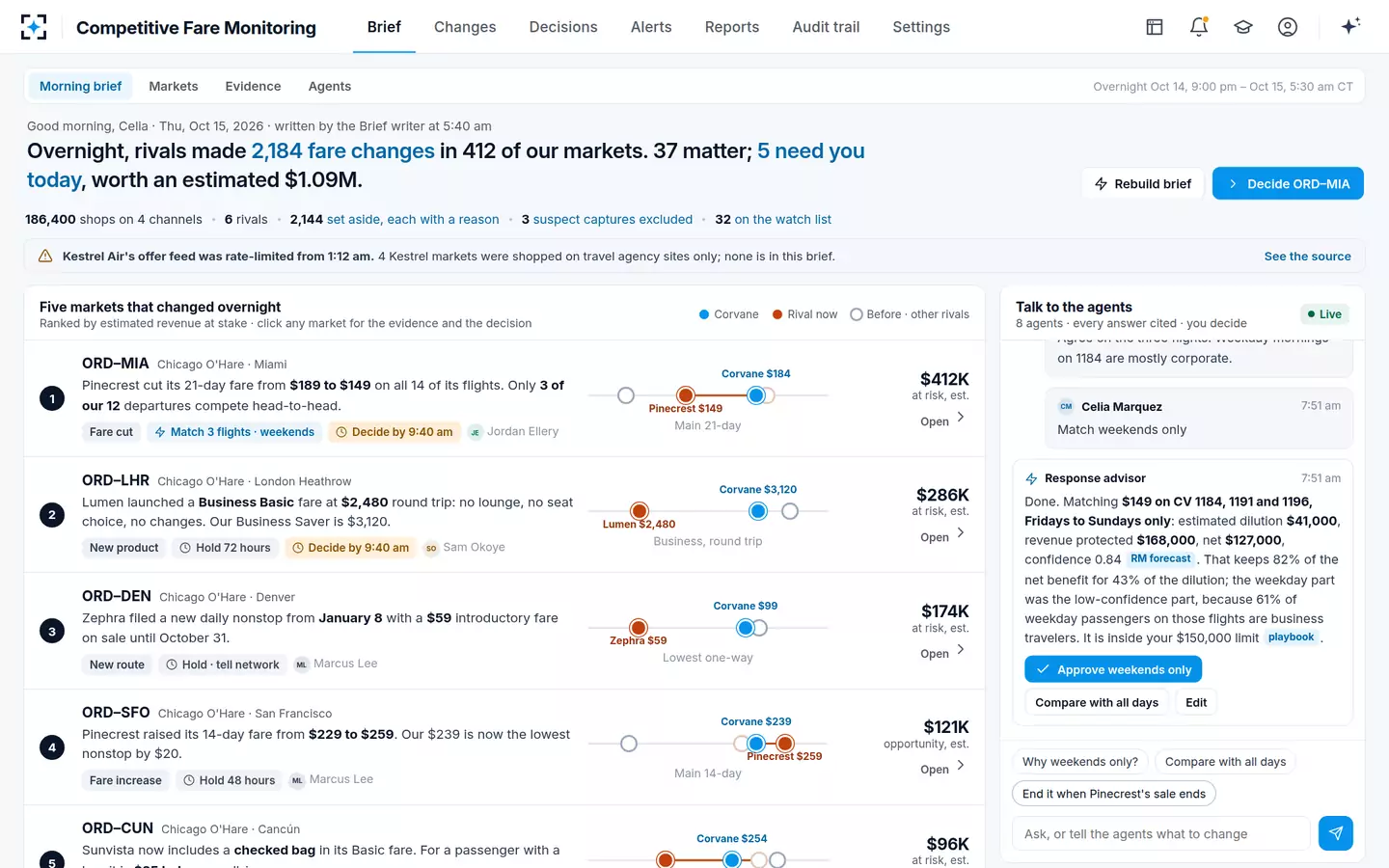This screenshot has height=868, width=1389.
Task: Click 2,184 fare changes link in headline
Action: coord(342,150)
